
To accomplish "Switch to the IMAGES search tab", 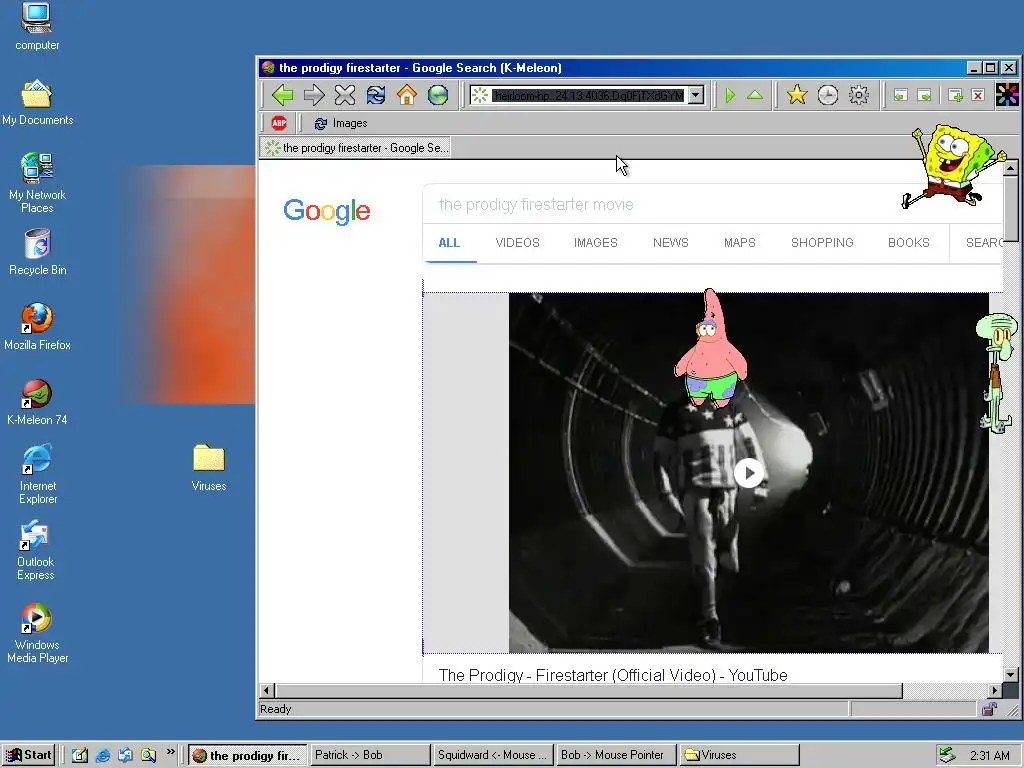I will coord(596,242).
